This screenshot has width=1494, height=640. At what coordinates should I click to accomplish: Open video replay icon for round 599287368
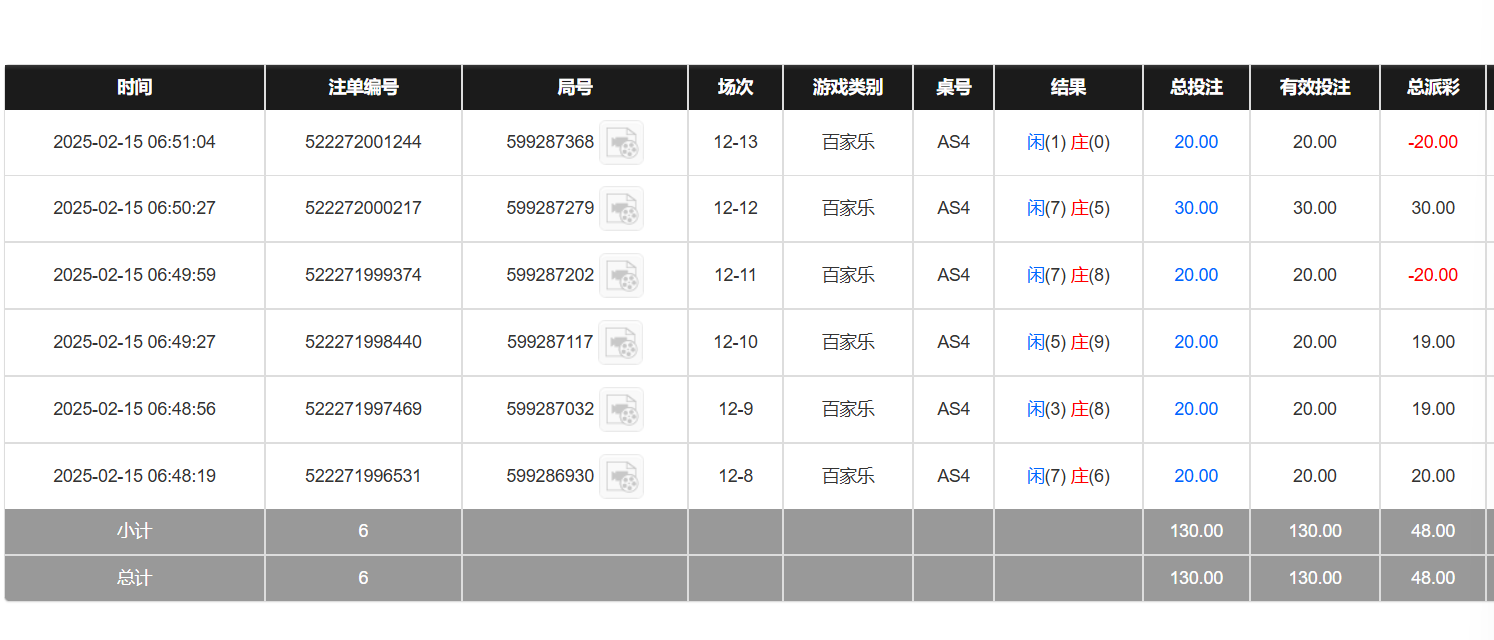(621, 143)
